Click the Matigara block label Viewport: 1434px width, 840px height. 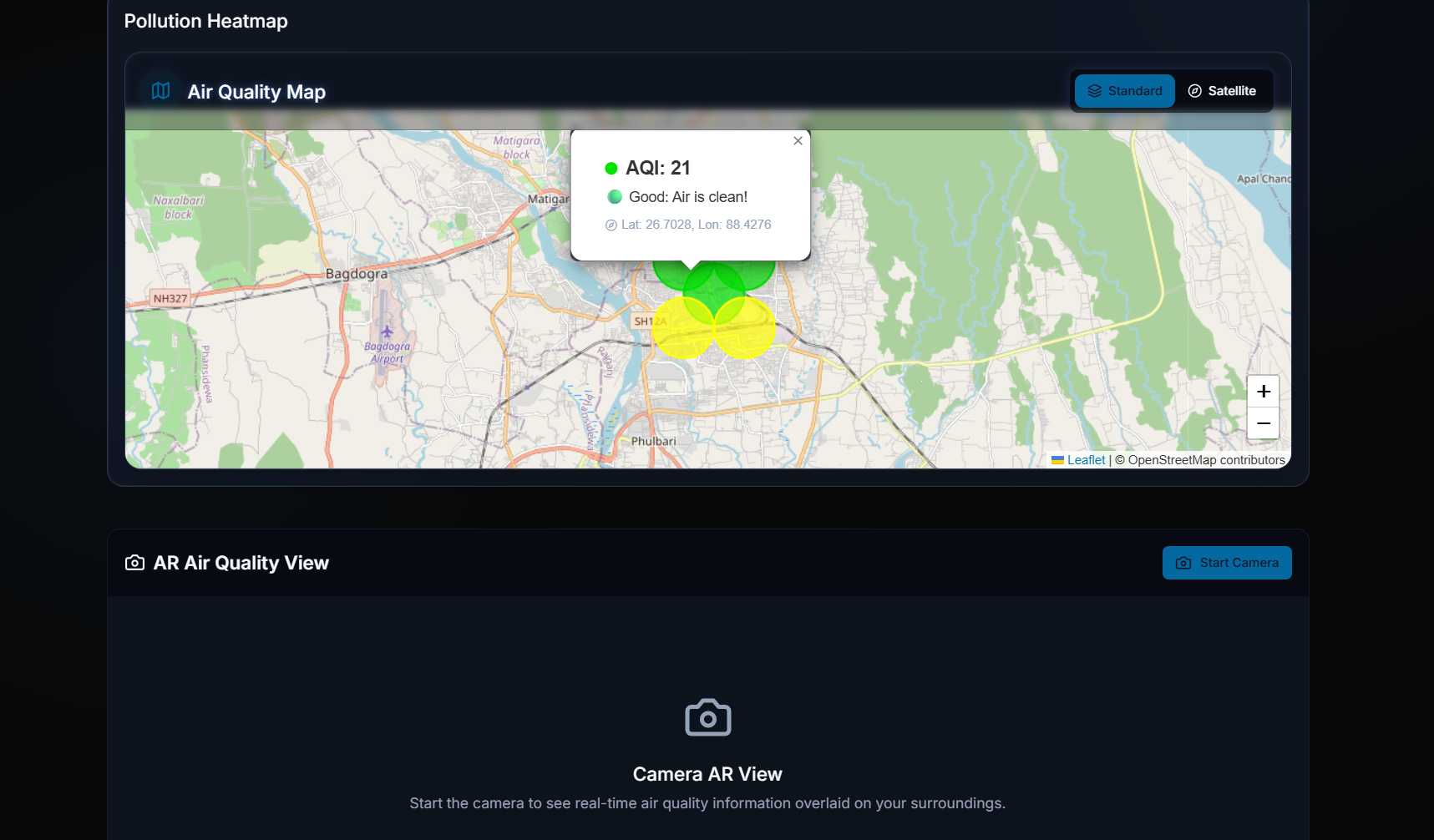tap(516, 147)
